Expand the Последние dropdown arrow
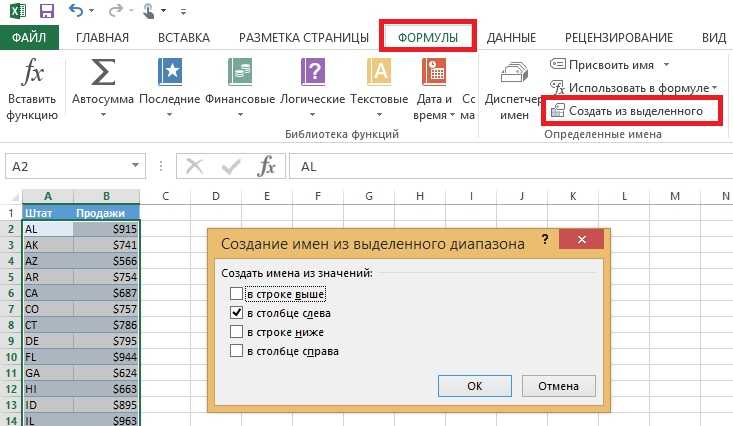 [170, 115]
